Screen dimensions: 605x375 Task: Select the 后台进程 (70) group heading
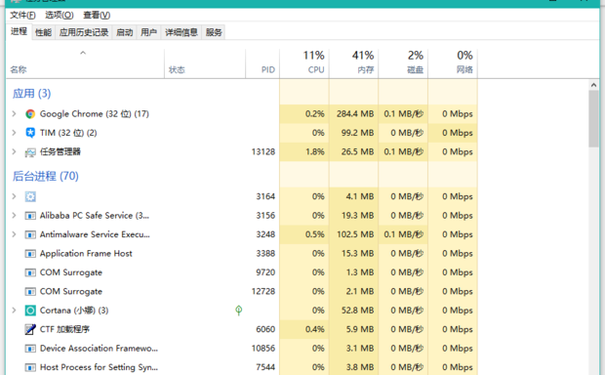pos(46,176)
